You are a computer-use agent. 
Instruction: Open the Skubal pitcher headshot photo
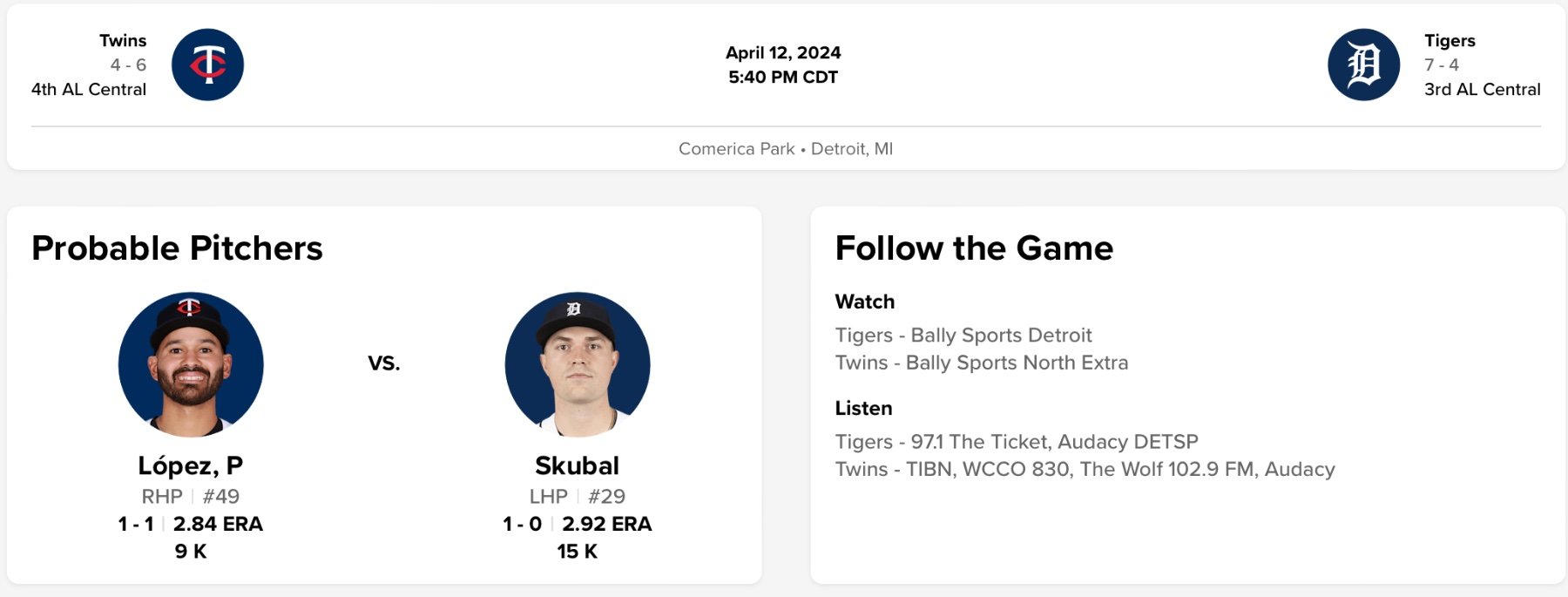coord(578,364)
